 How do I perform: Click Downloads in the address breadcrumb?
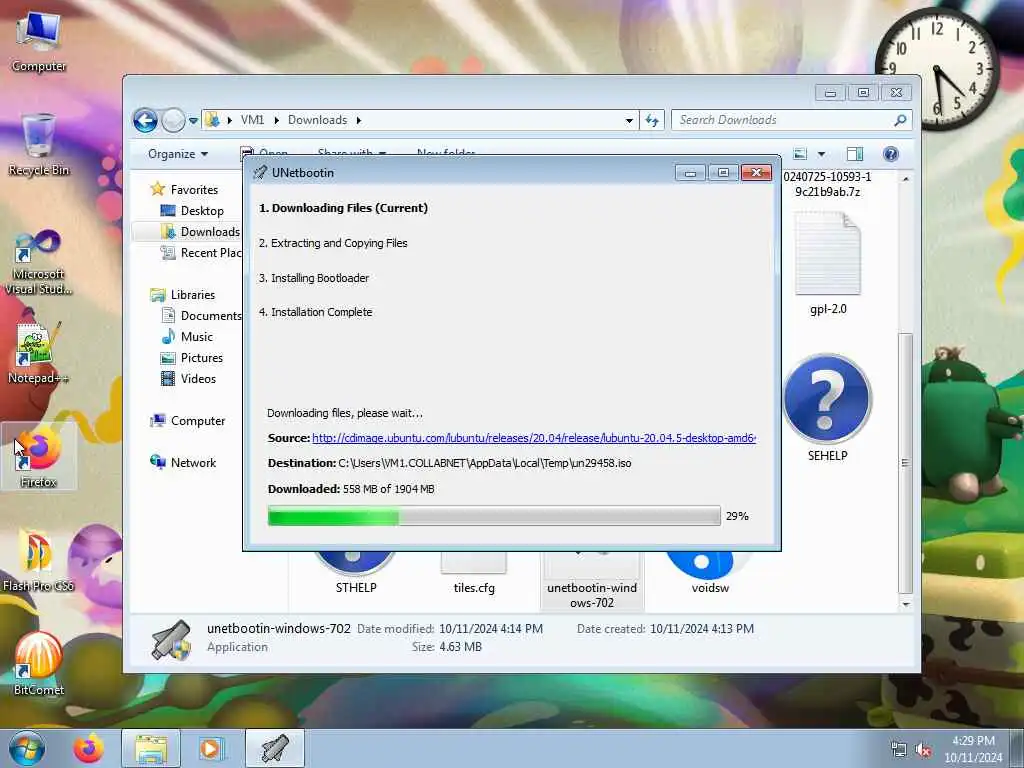coord(317,120)
